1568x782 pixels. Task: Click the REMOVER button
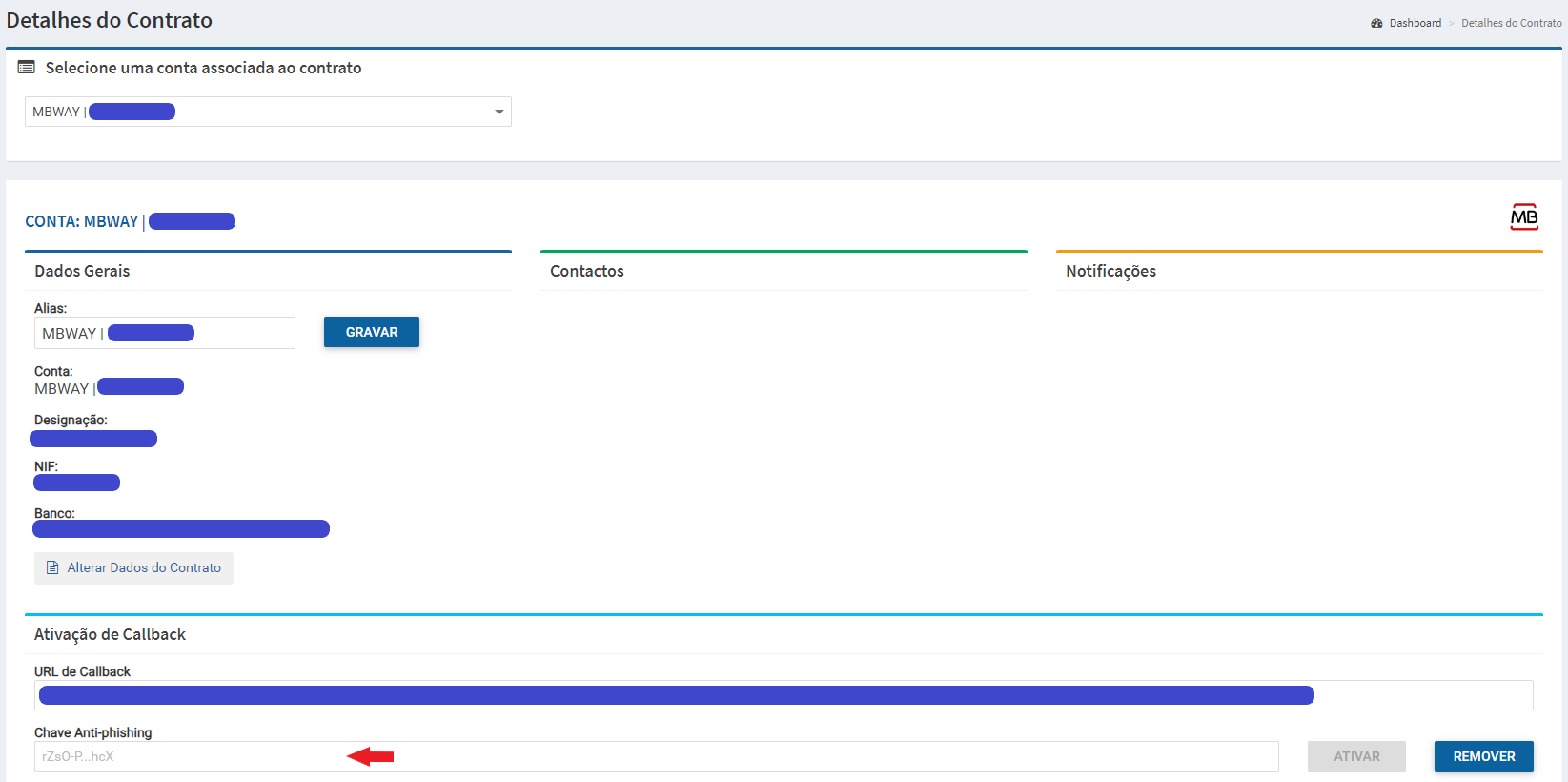[1484, 756]
